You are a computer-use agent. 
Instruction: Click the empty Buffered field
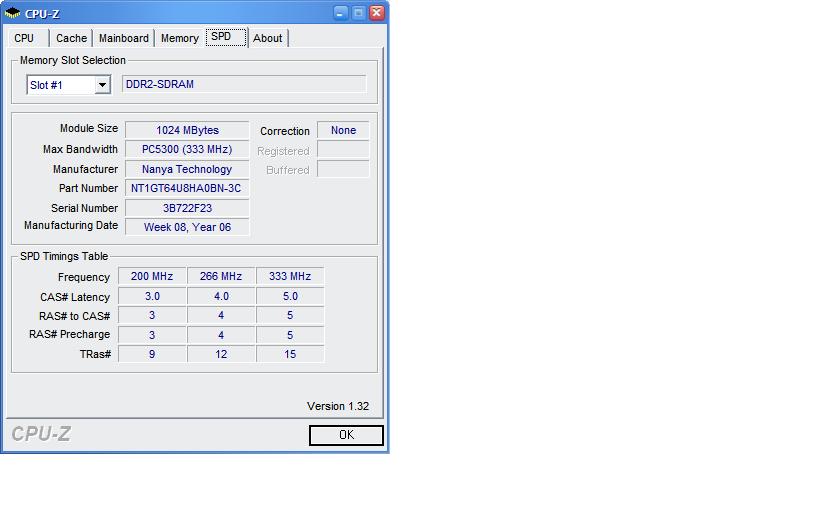(343, 169)
